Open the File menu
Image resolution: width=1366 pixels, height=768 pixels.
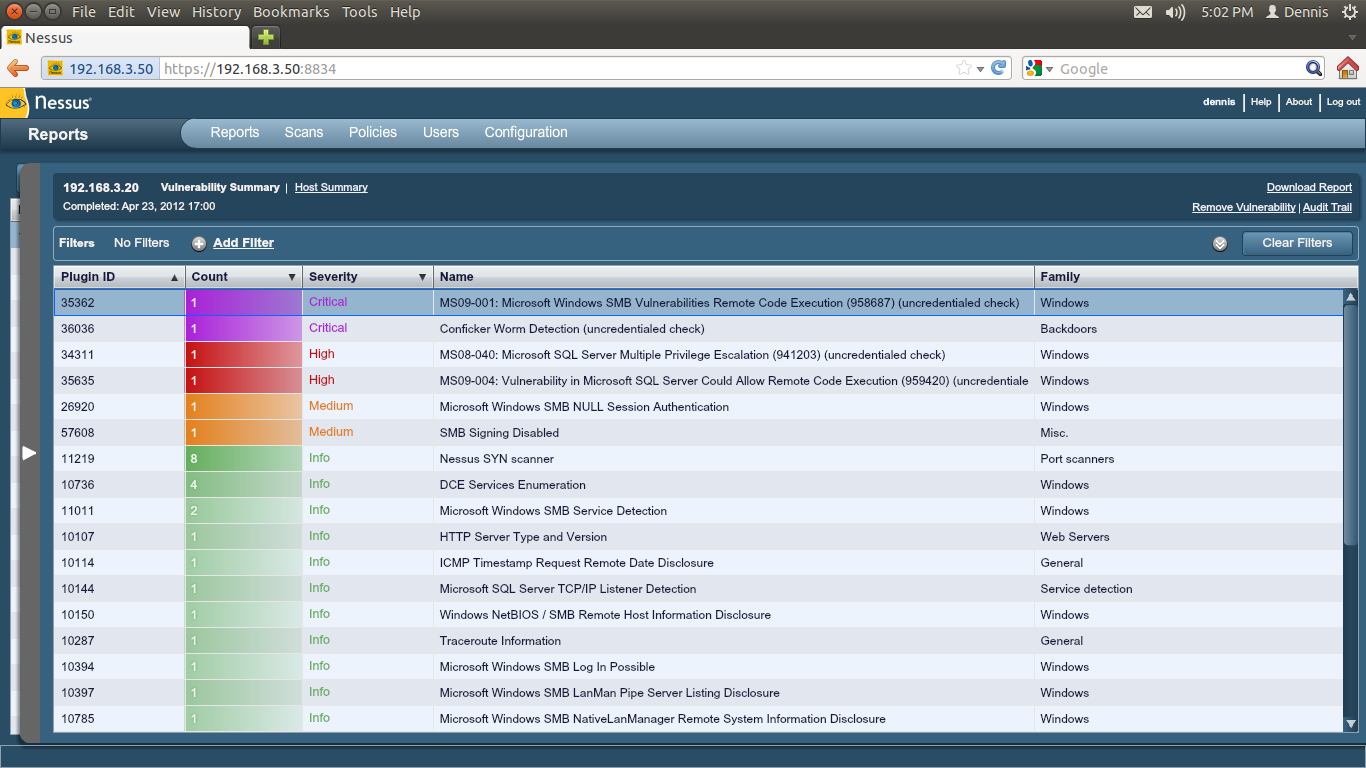pyautogui.click(x=84, y=12)
